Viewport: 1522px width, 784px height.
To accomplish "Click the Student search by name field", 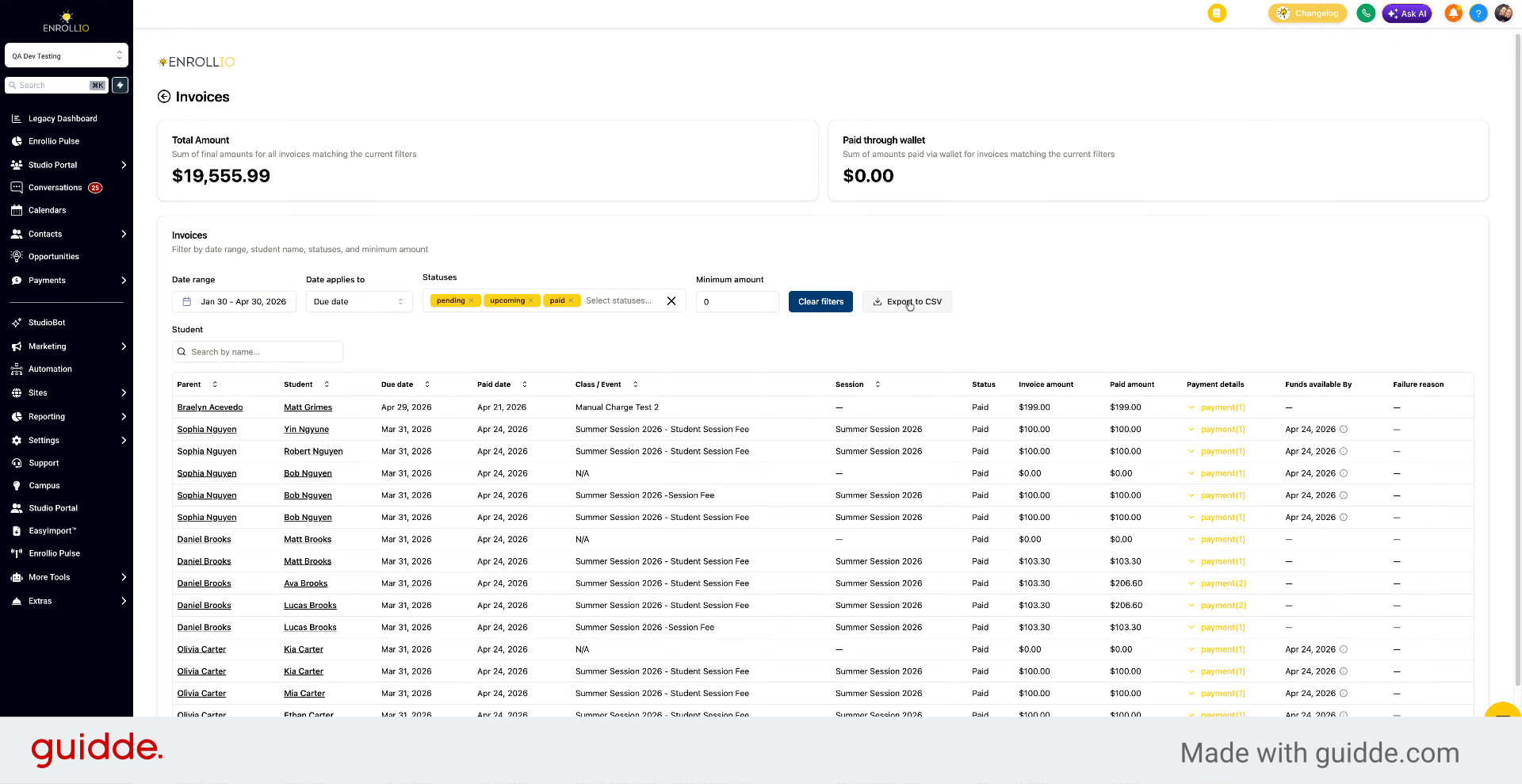I will point(258,352).
